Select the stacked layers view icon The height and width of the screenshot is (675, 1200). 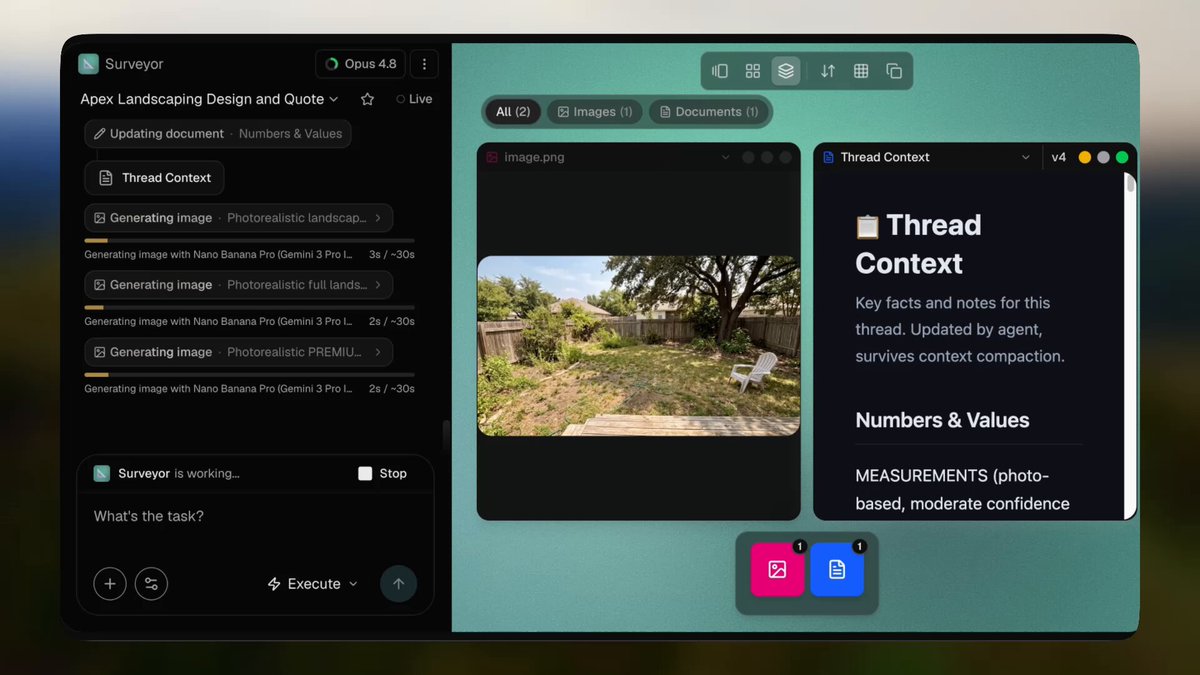(786, 71)
